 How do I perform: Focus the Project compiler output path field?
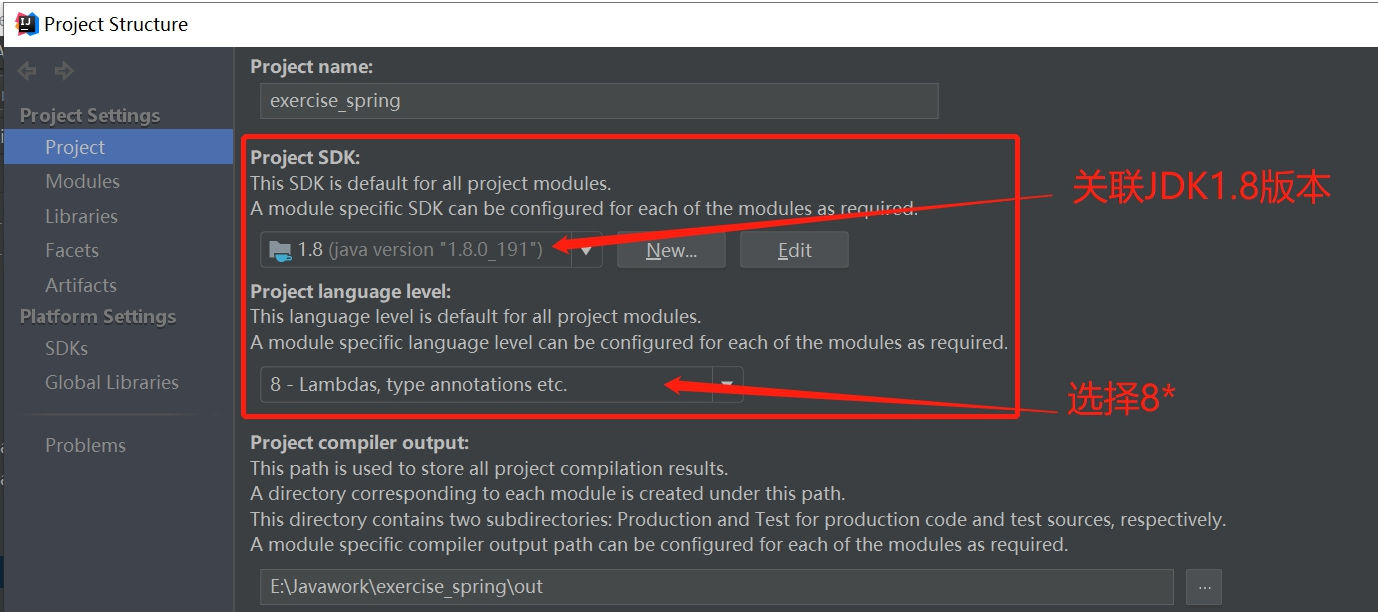coord(710,587)
